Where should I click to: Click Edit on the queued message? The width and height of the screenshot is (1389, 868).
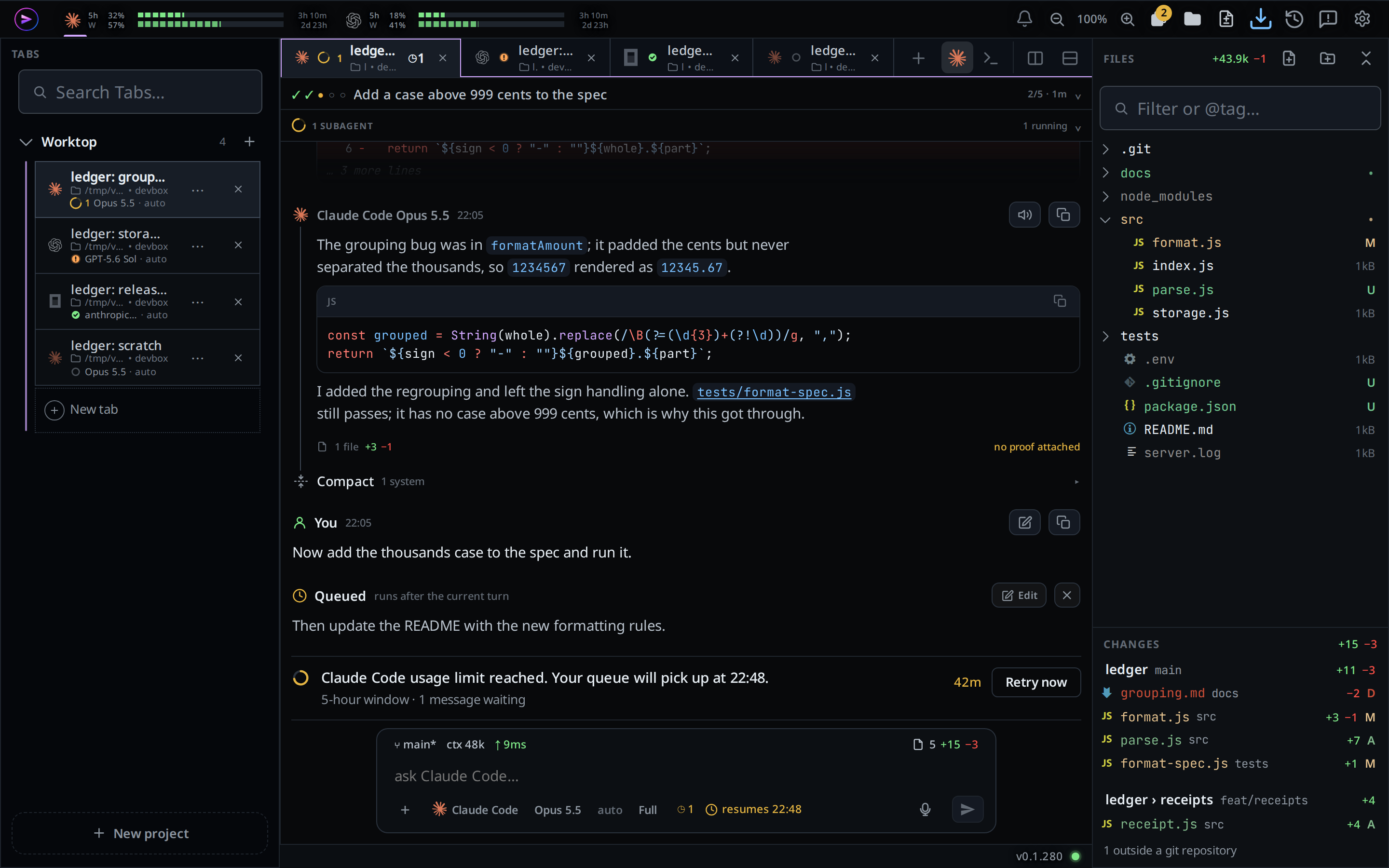pyautogui.click(x=1019, y=596)
